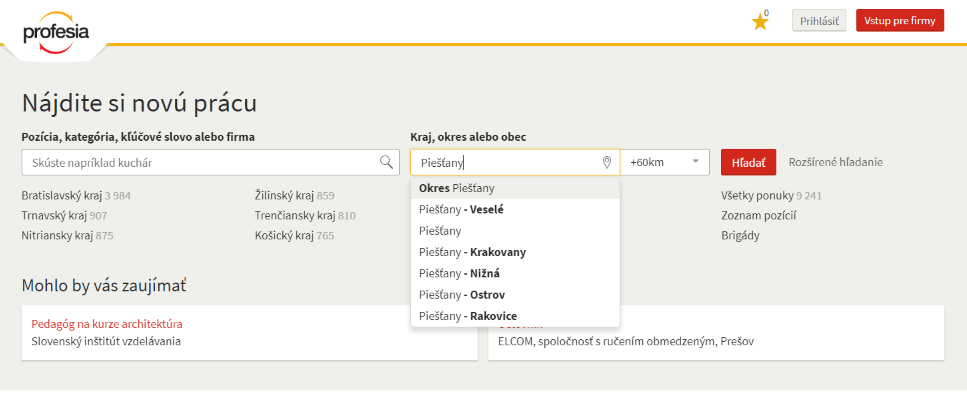Select Piešťany - Ostrov suggestion
This screenshot has height=407, width=967.
[x=515, y=295]
